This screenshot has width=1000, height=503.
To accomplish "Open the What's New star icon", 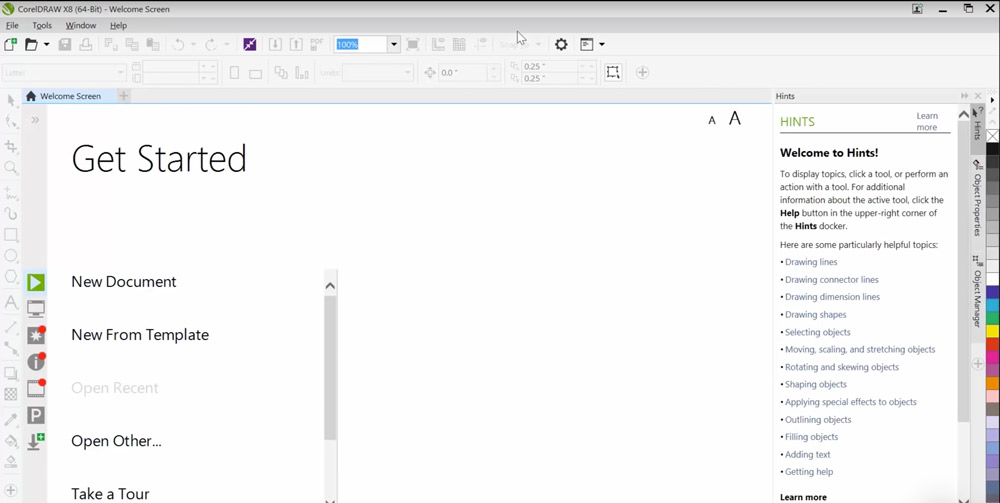I will [x=36, y=335].
